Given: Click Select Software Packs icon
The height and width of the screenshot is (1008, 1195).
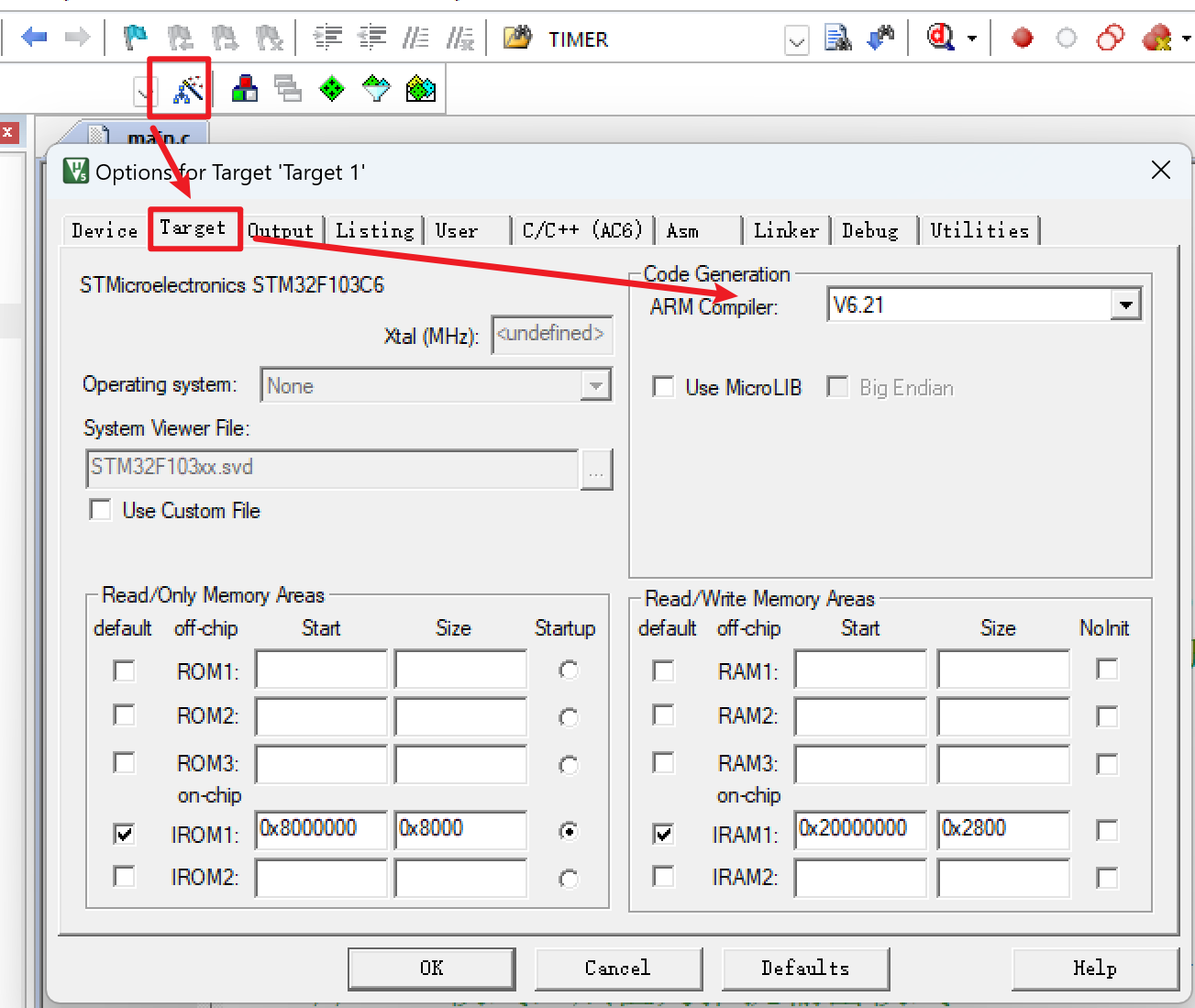Looking at the screenshot, I should pos(376,89).
